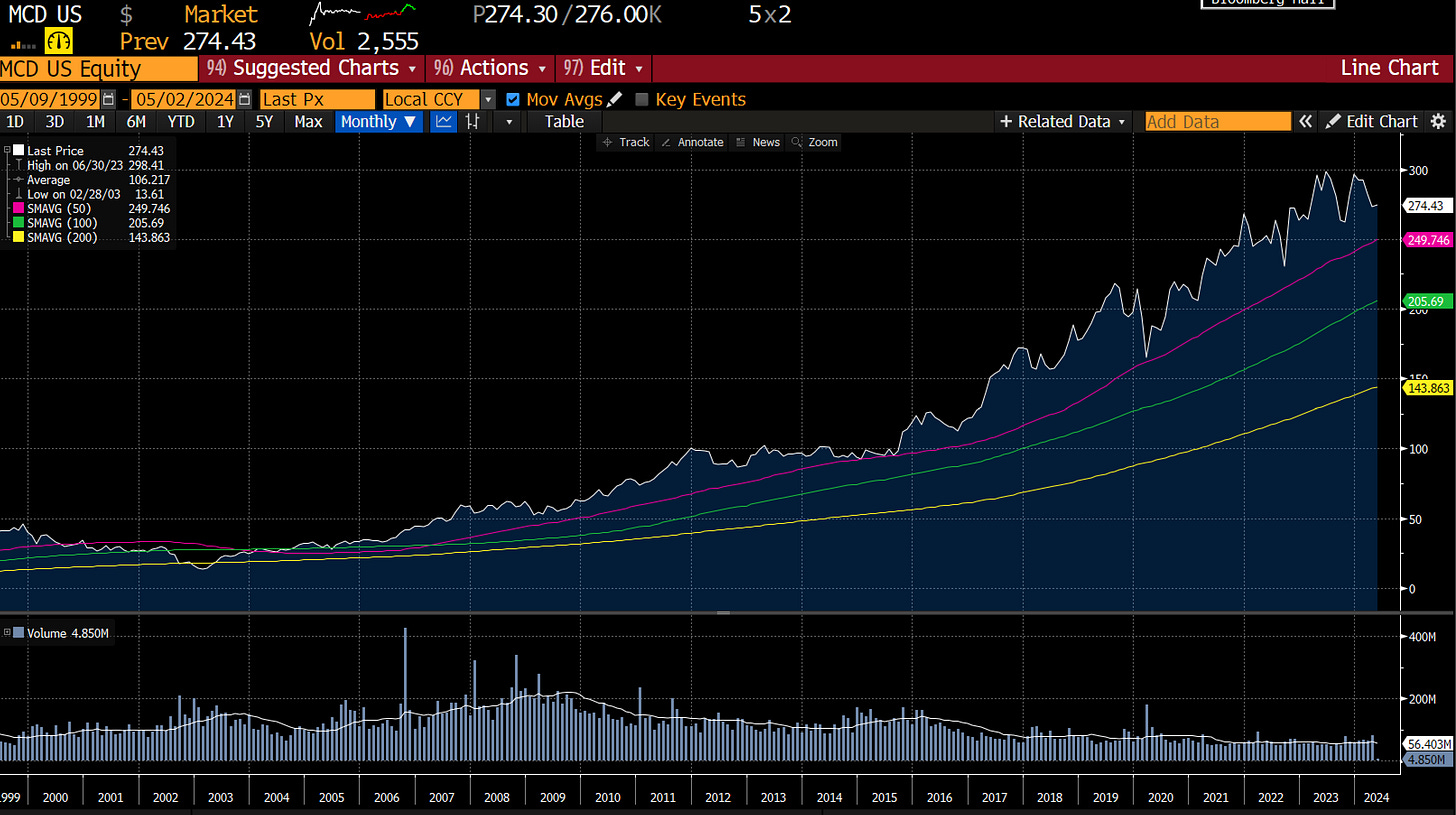Click the start date field 05/09/1999
The width and height of the screenshot is (1456, 815).
[x=50, y=99]
